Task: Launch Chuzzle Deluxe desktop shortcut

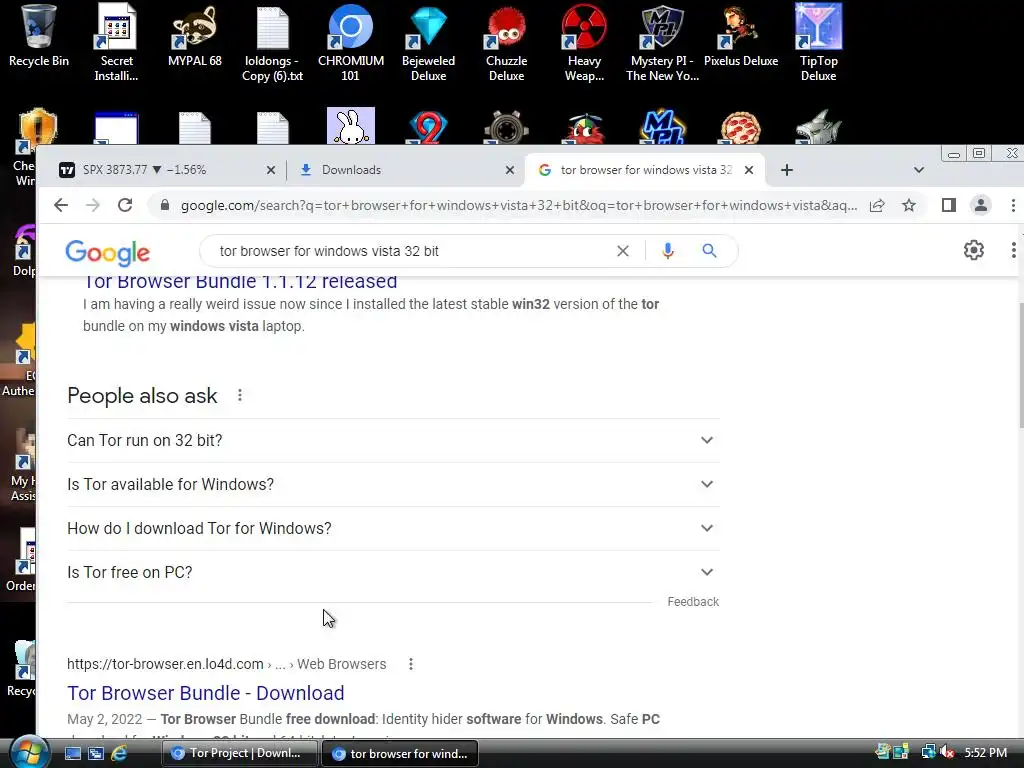Action: (506, 42)
